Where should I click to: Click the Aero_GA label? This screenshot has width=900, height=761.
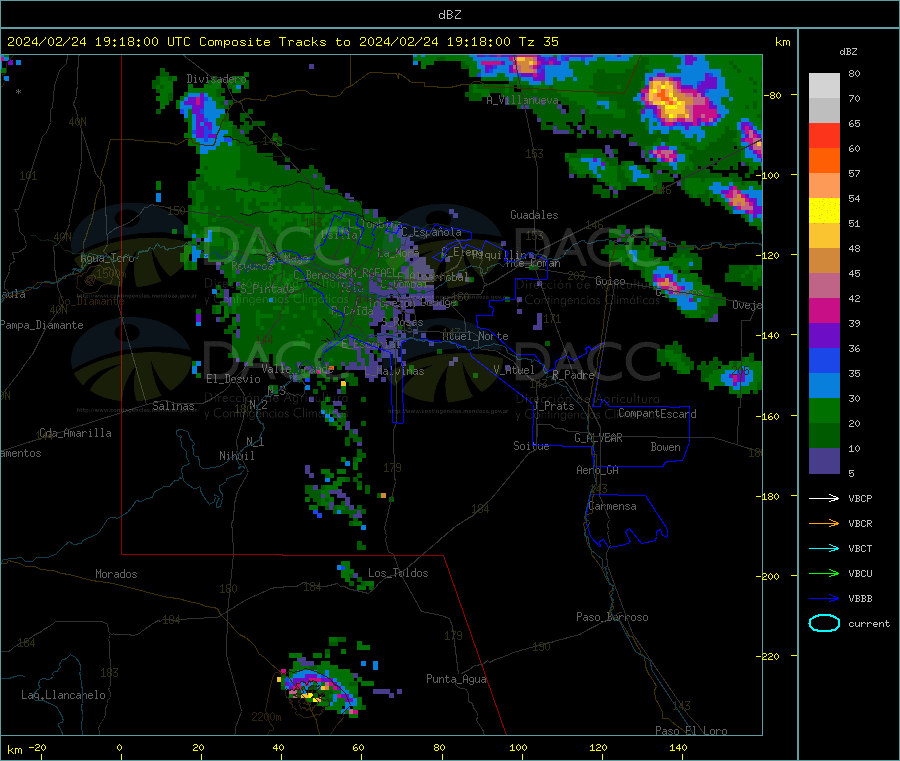pos(597,470)
